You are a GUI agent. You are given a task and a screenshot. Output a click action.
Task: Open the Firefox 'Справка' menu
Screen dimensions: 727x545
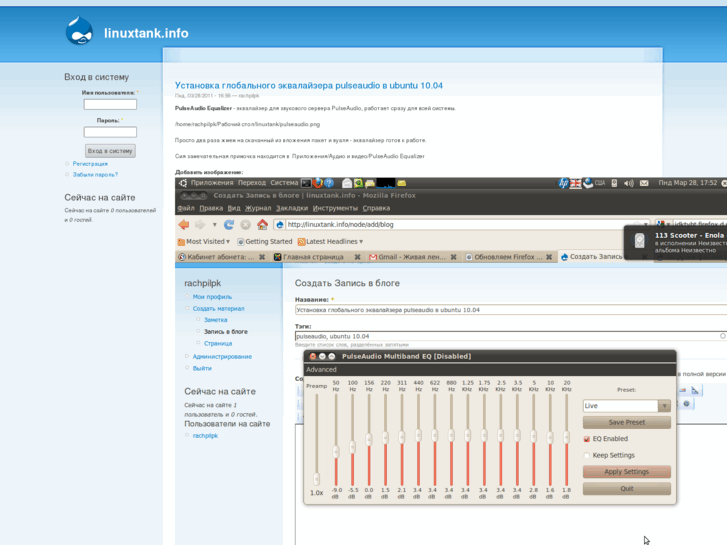376,208
